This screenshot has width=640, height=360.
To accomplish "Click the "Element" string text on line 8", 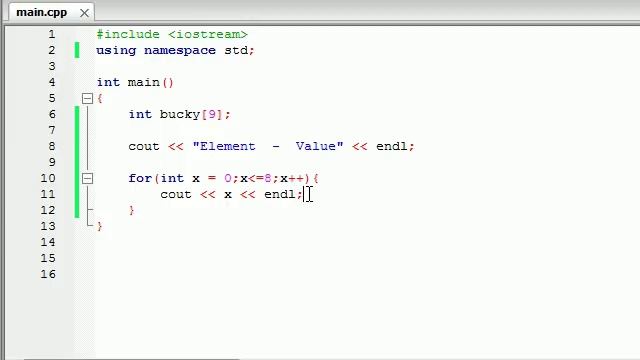I will point(227,146).
